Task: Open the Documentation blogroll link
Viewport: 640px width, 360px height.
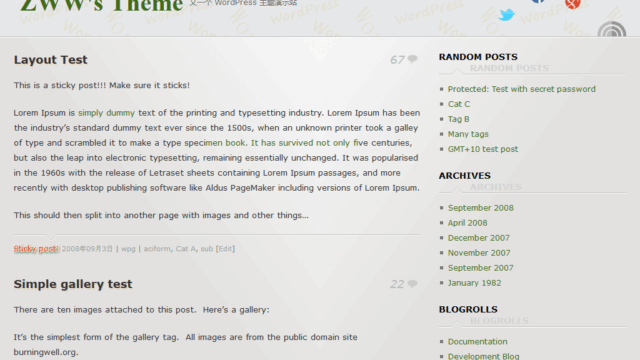Action: [x=478, y=342]
